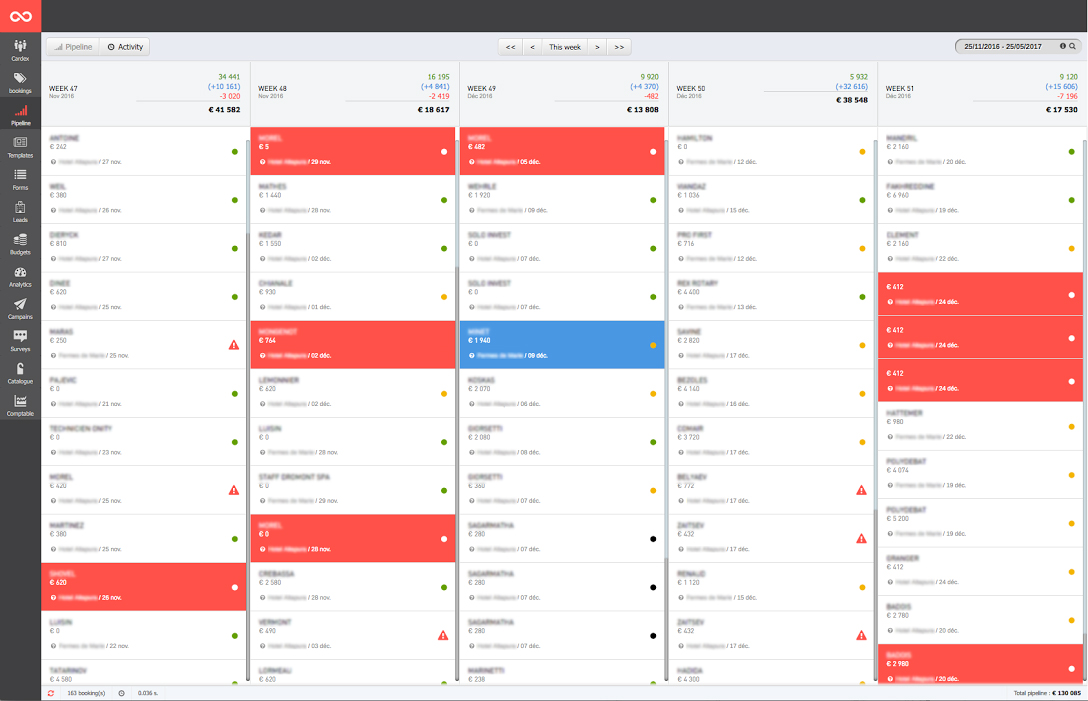Open Comptable in the sidebar
Viewport: 1088px width, 701px height.
(x=20, y=405)
